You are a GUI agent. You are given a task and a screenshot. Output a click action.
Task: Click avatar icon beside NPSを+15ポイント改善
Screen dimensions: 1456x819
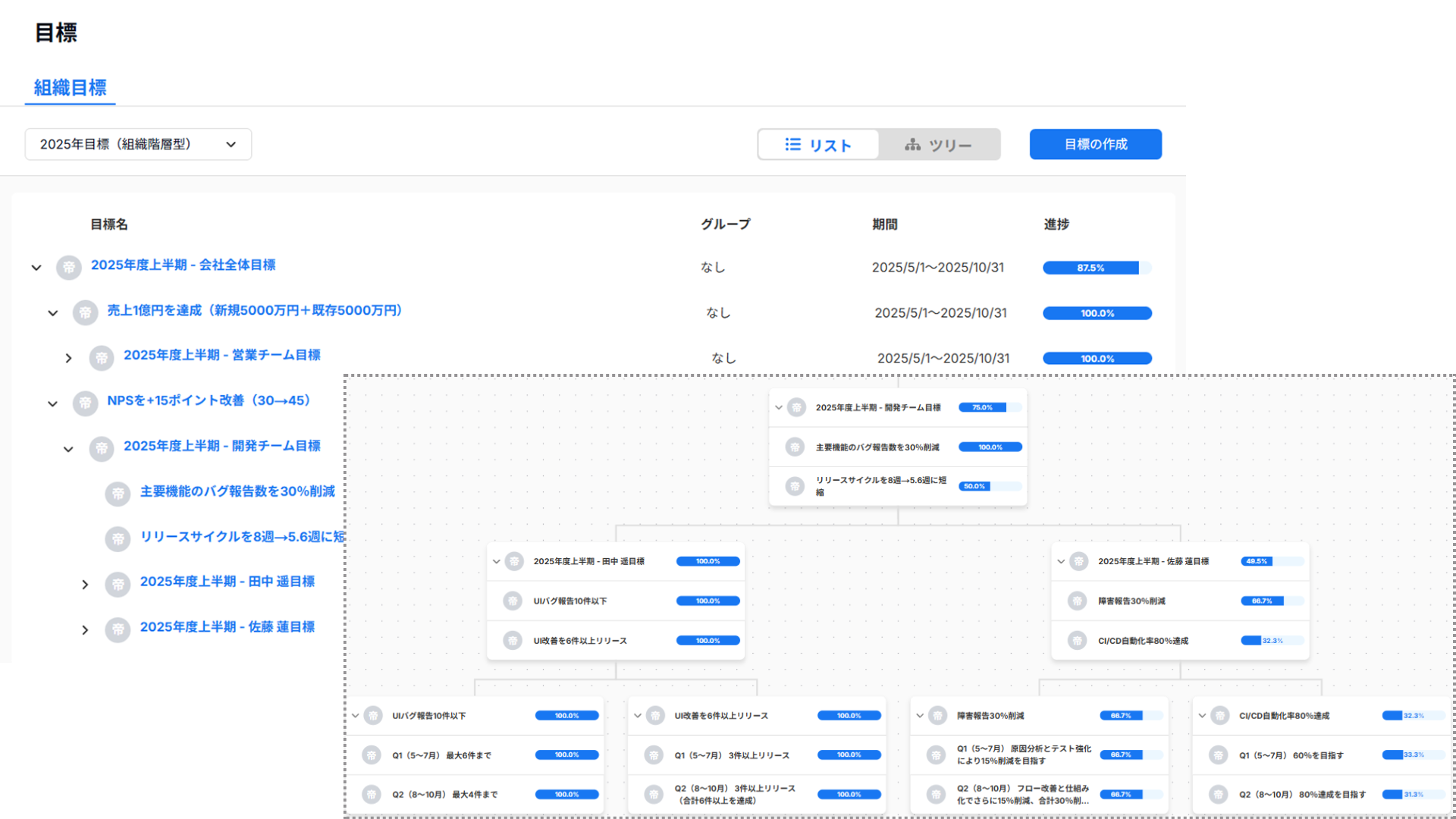(x=85, y=403)
